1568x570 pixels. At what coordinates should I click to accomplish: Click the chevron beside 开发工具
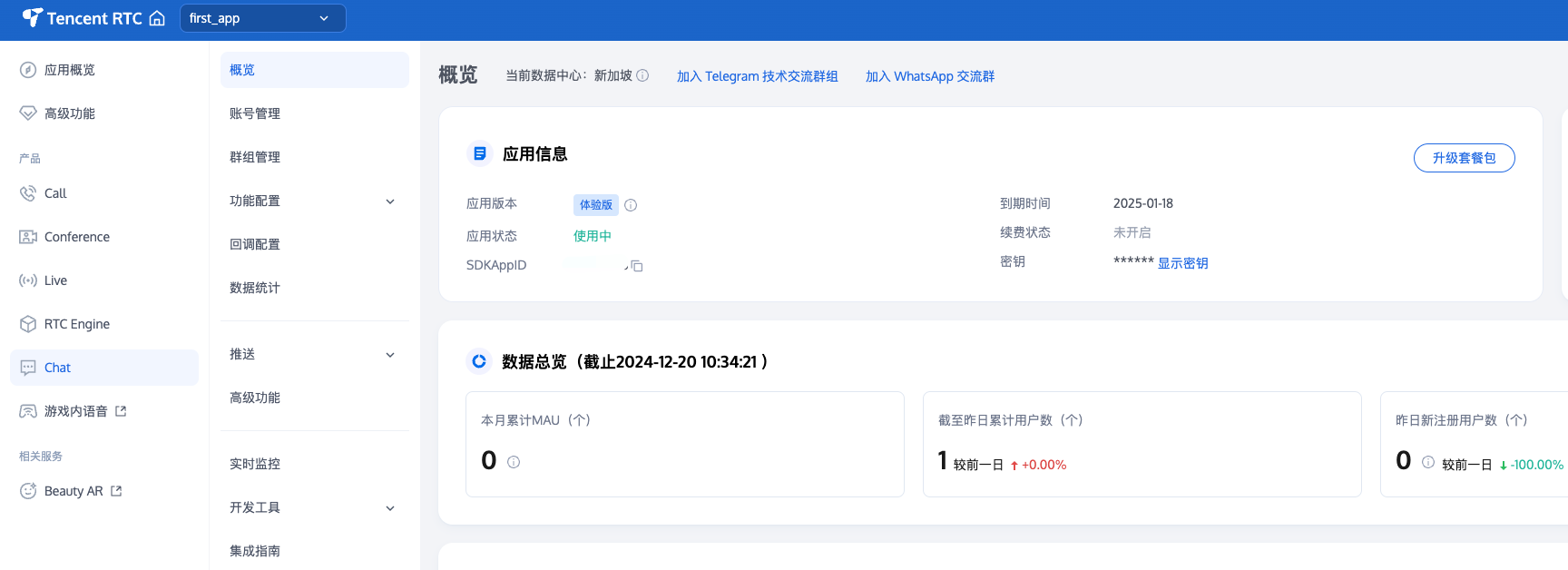coord(390,508)
